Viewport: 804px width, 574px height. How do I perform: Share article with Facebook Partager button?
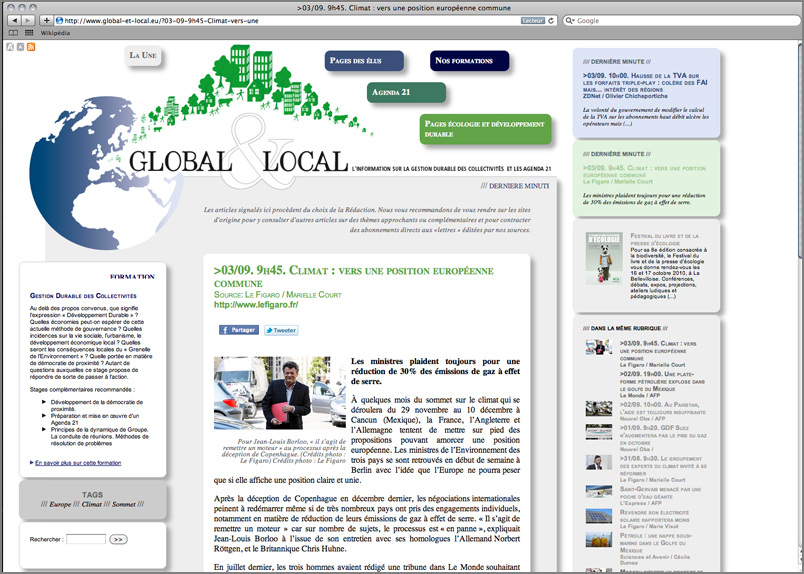[238, 330]
